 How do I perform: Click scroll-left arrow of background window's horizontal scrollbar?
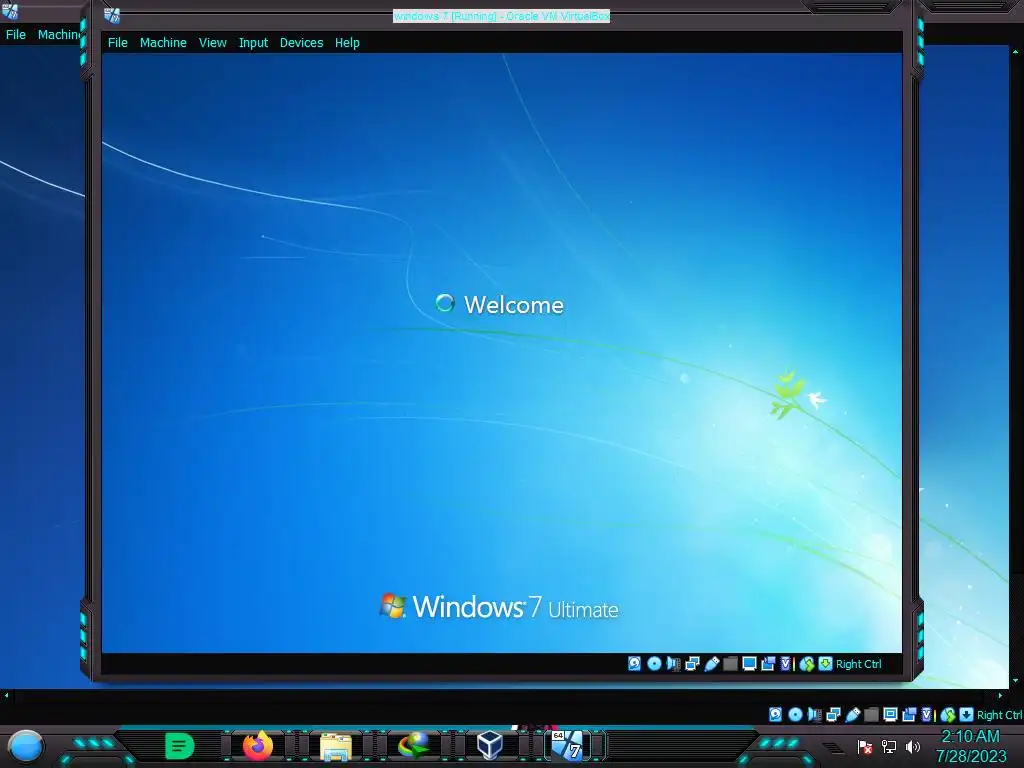pyautogui.click(x=7, y=696)
